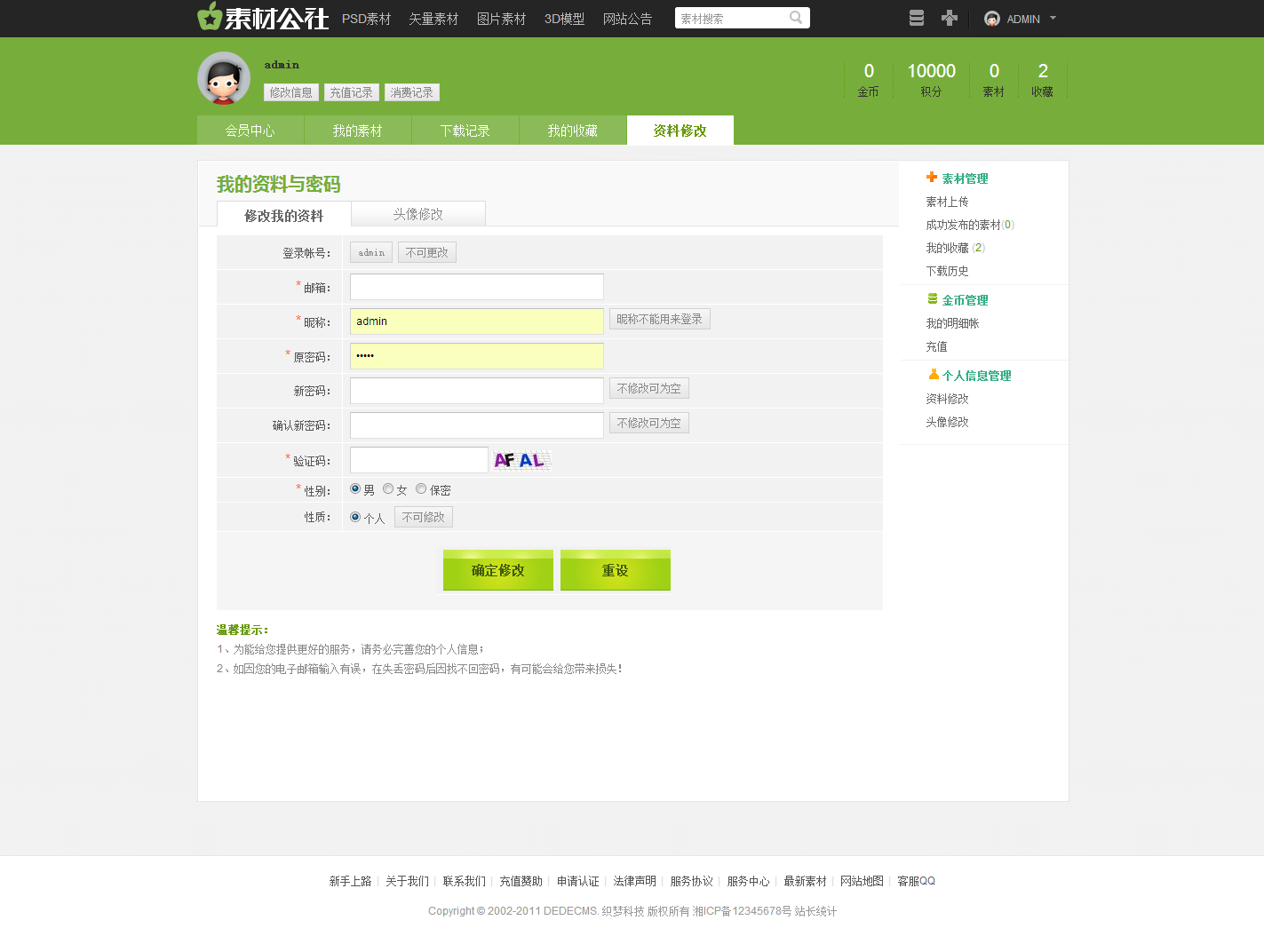Click the 确定修改 submit button
The height and width of the screenshot is (952, 1264).
[x=497, y=570]
